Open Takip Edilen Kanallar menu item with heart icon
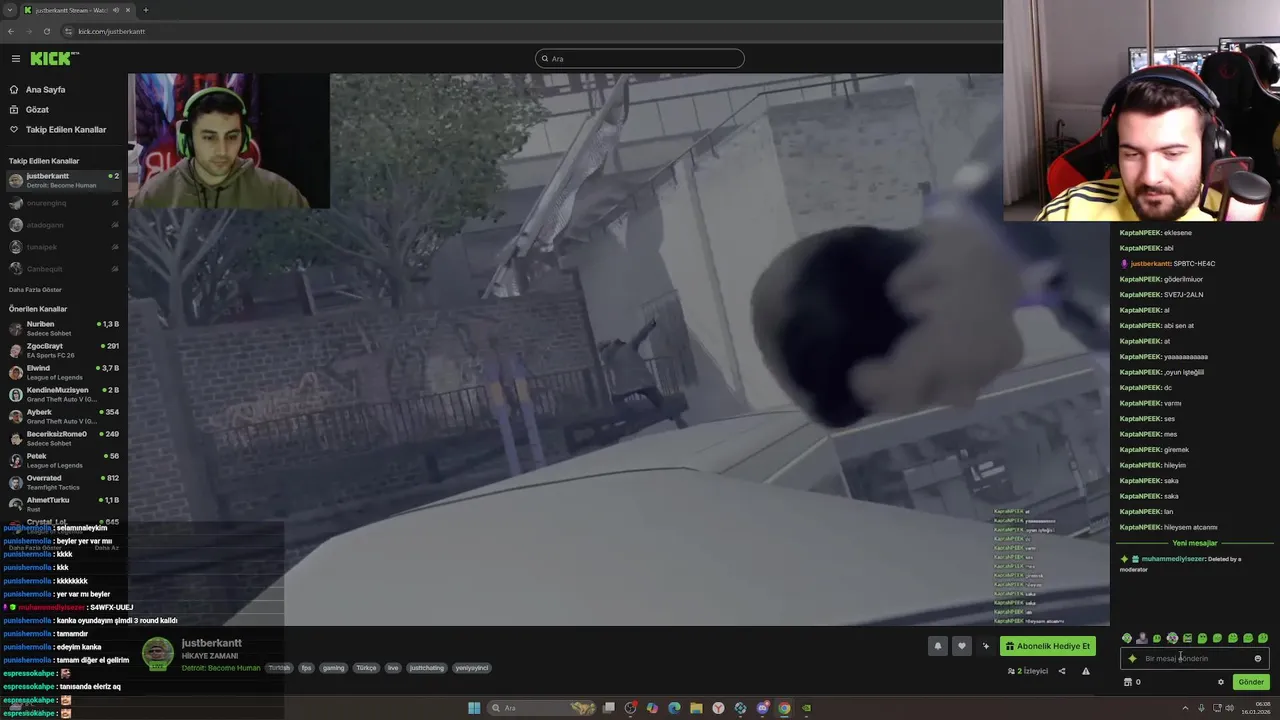Screen dimensions: 1280x720 coord(65,129)
